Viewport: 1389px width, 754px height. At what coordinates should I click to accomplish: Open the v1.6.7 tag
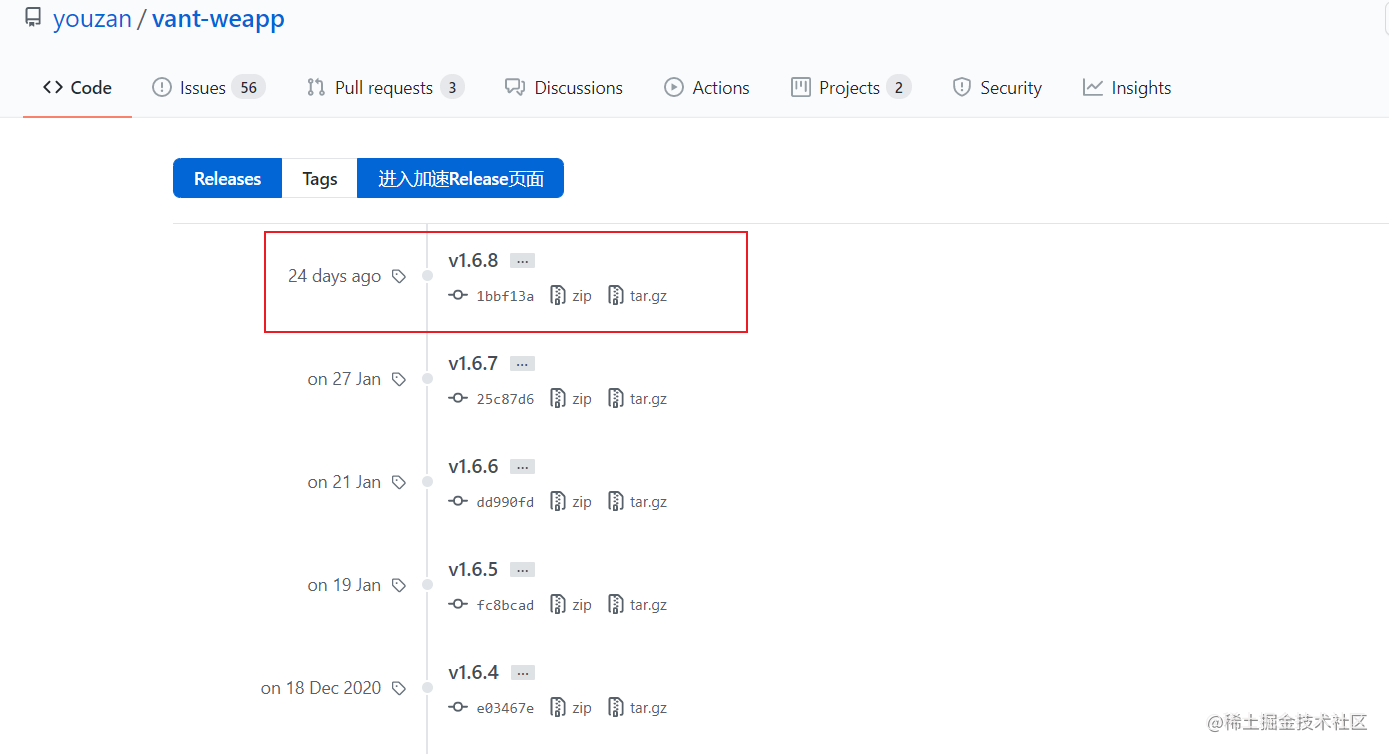(x=473, y=363)
